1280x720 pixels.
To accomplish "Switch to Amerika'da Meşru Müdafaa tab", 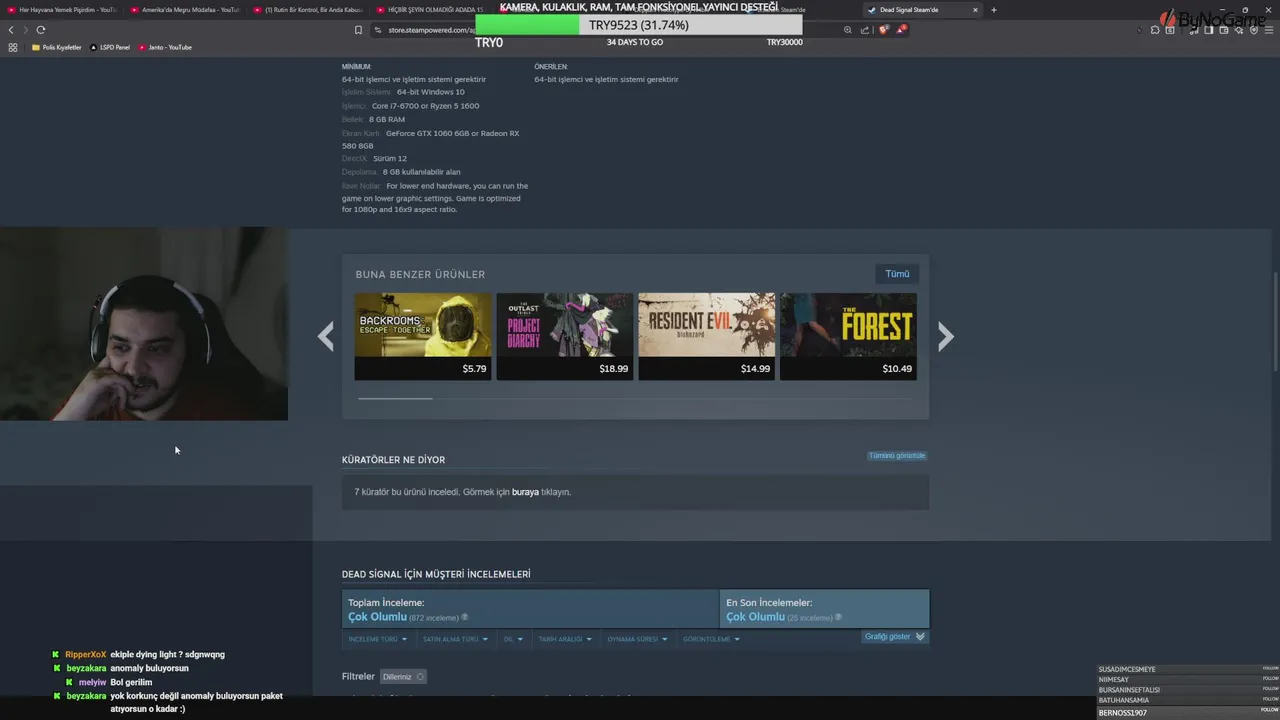I will (x=187, y=10).
